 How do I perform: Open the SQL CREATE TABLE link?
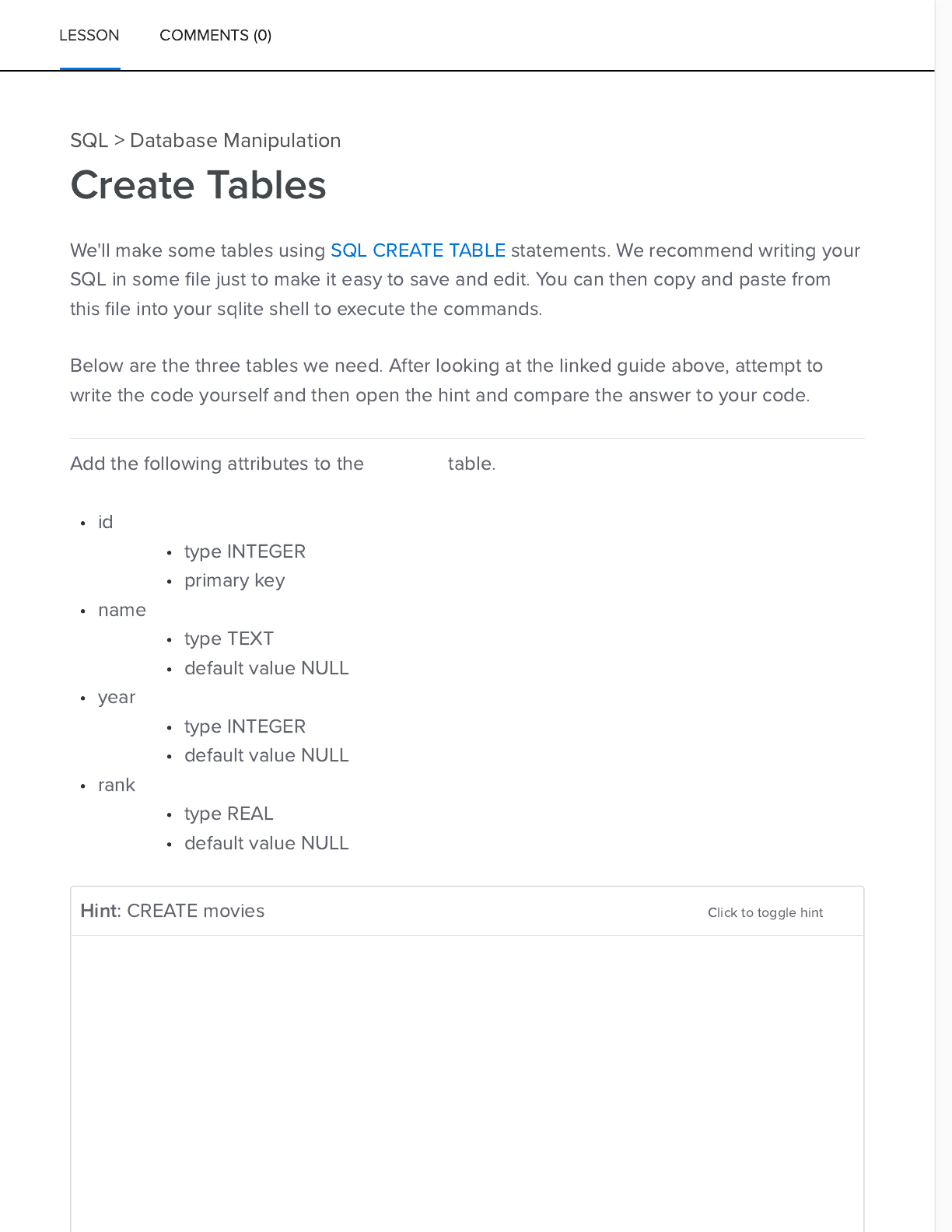coord(418,250)
